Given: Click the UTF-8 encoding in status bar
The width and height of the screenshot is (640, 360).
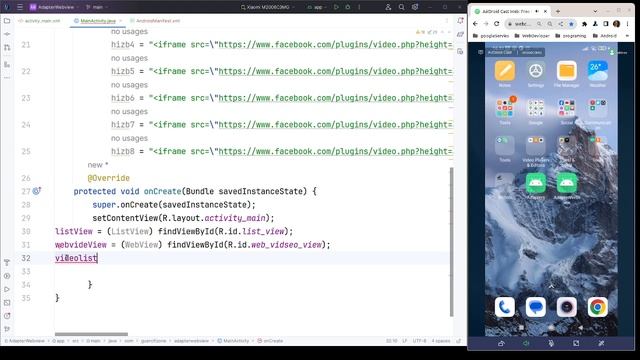Looking at the screenshot, I should click(x=420, y=341).
